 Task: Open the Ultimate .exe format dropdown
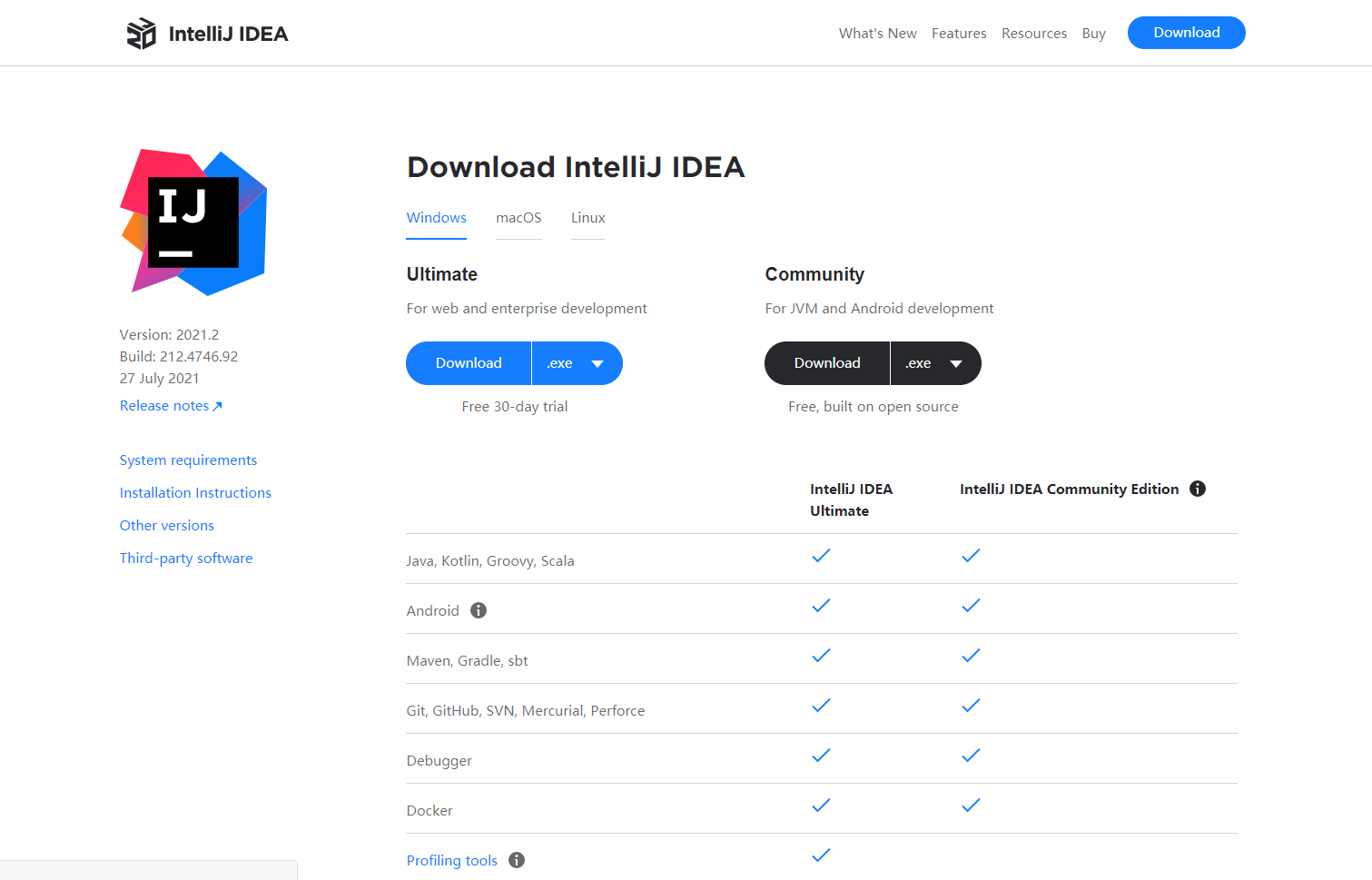(577, 363)
